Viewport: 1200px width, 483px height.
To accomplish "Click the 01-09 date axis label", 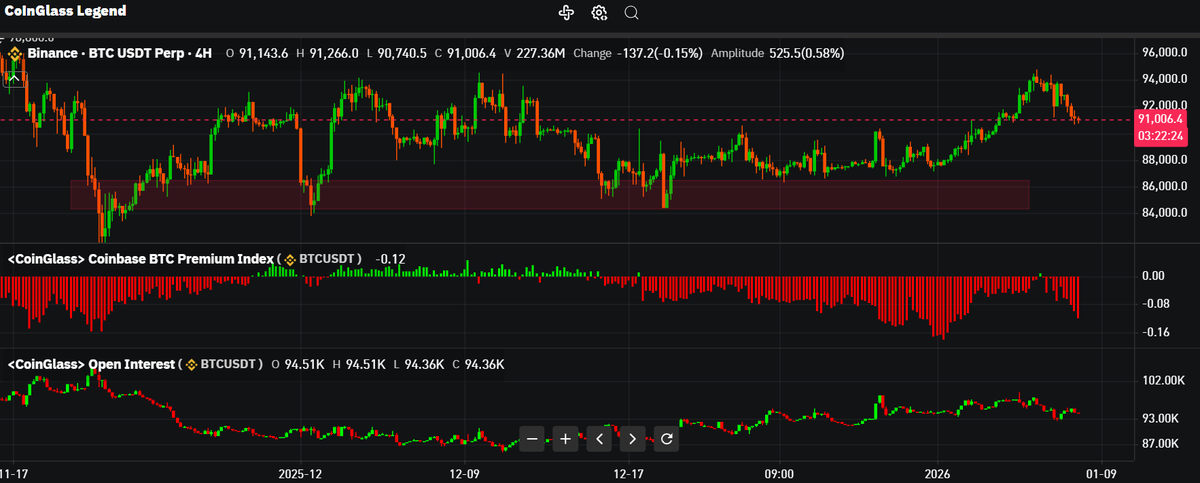I will click(x=1101, y=473).
